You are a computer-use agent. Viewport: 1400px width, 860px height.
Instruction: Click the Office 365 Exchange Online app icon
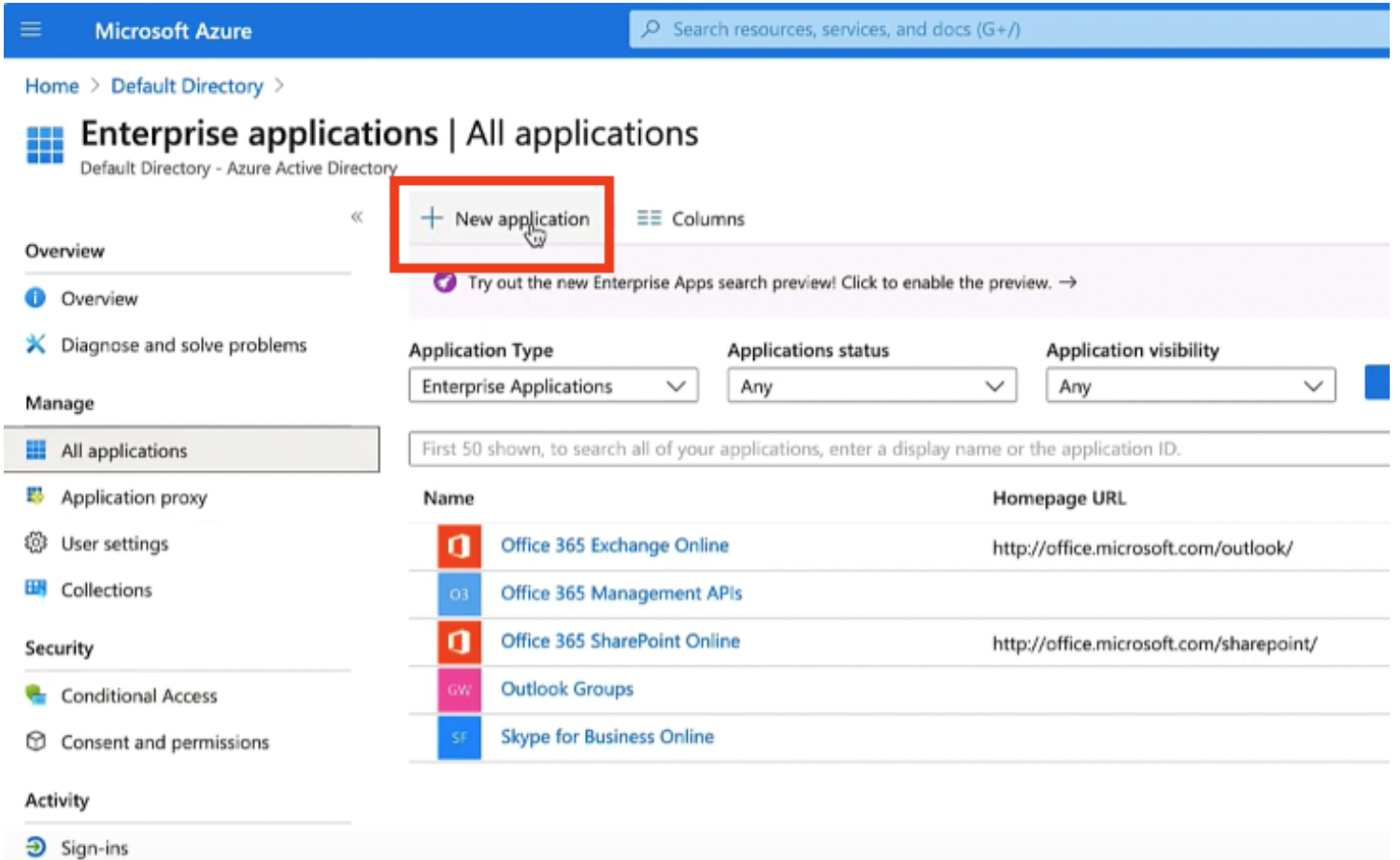[460, 546]
